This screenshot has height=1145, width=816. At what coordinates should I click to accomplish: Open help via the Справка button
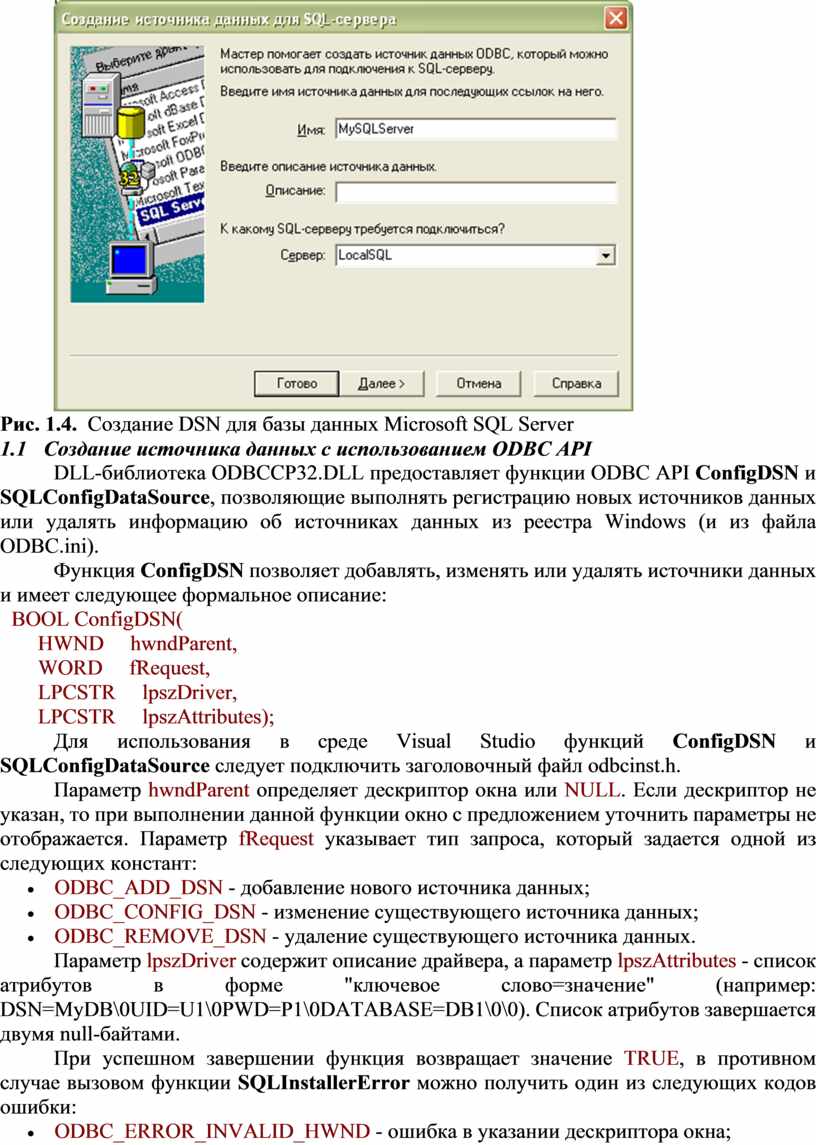pyautogui.click(x=576, y=383)
